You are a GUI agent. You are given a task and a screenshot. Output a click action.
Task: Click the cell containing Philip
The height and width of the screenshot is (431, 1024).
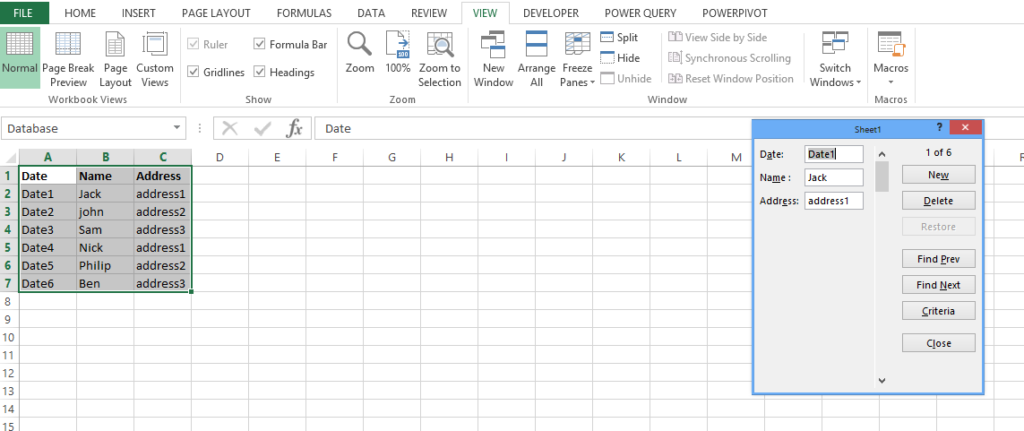click(x=105, y=266)
